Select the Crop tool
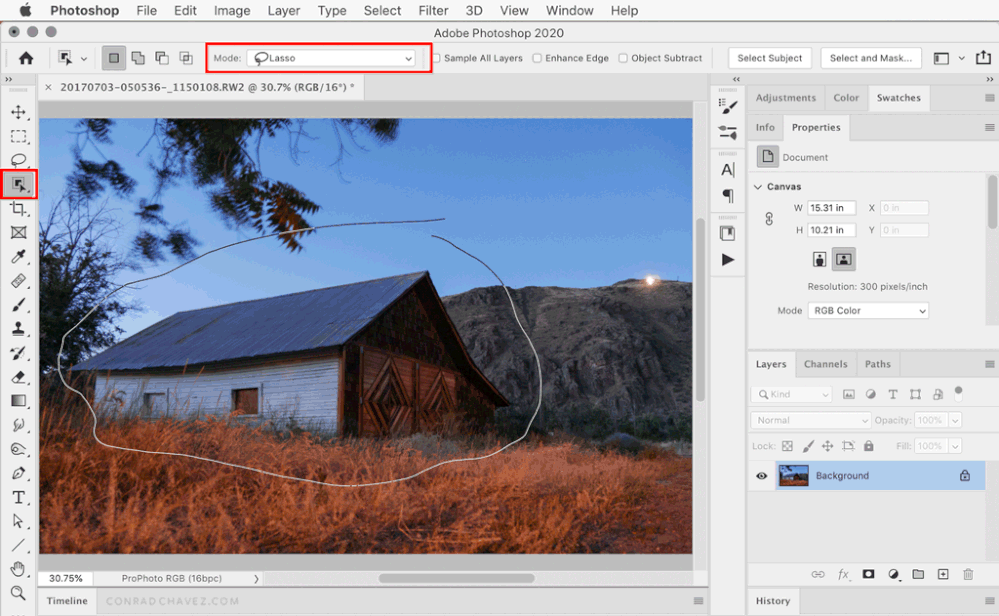The height and width of the screenshot is (616, 999). tap(18, 208)
